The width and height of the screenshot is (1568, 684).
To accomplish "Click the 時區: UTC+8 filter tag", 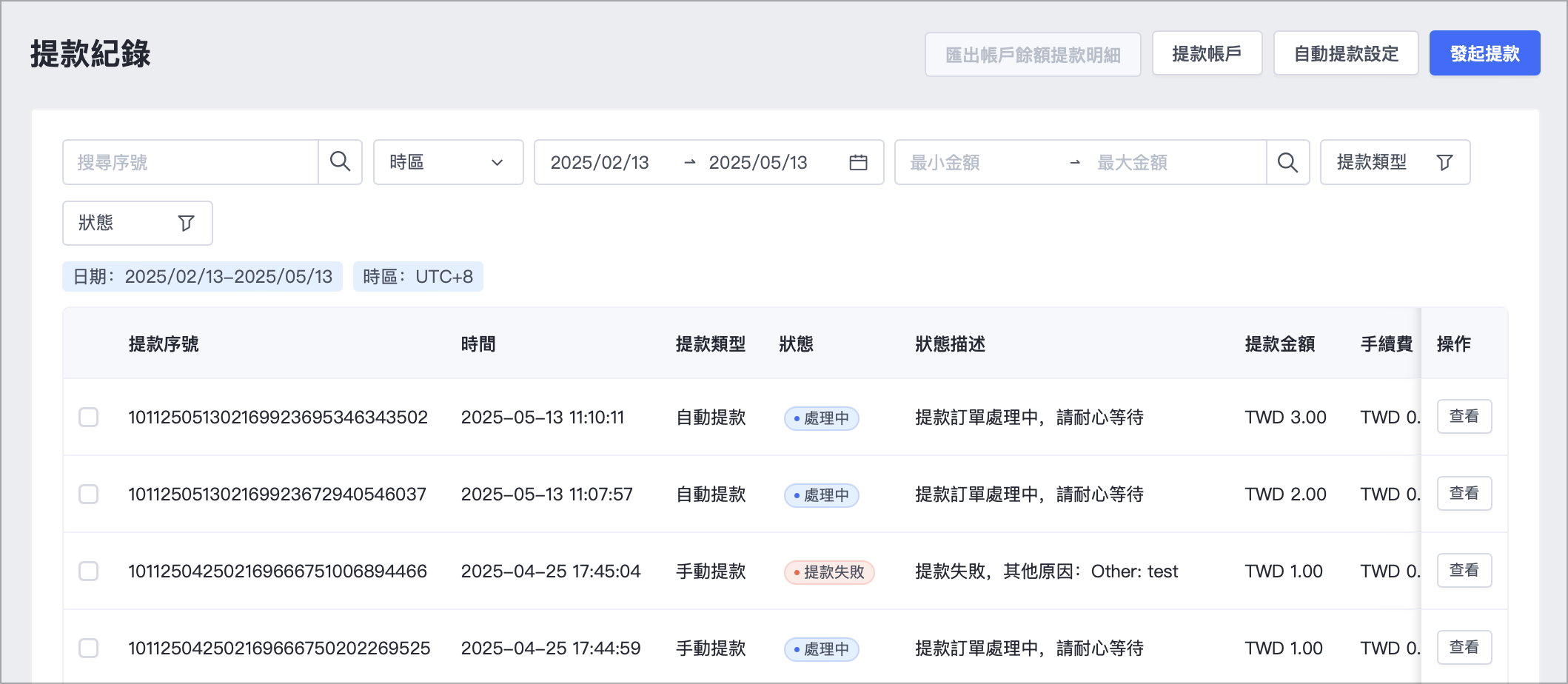I will tap(418, 276).
